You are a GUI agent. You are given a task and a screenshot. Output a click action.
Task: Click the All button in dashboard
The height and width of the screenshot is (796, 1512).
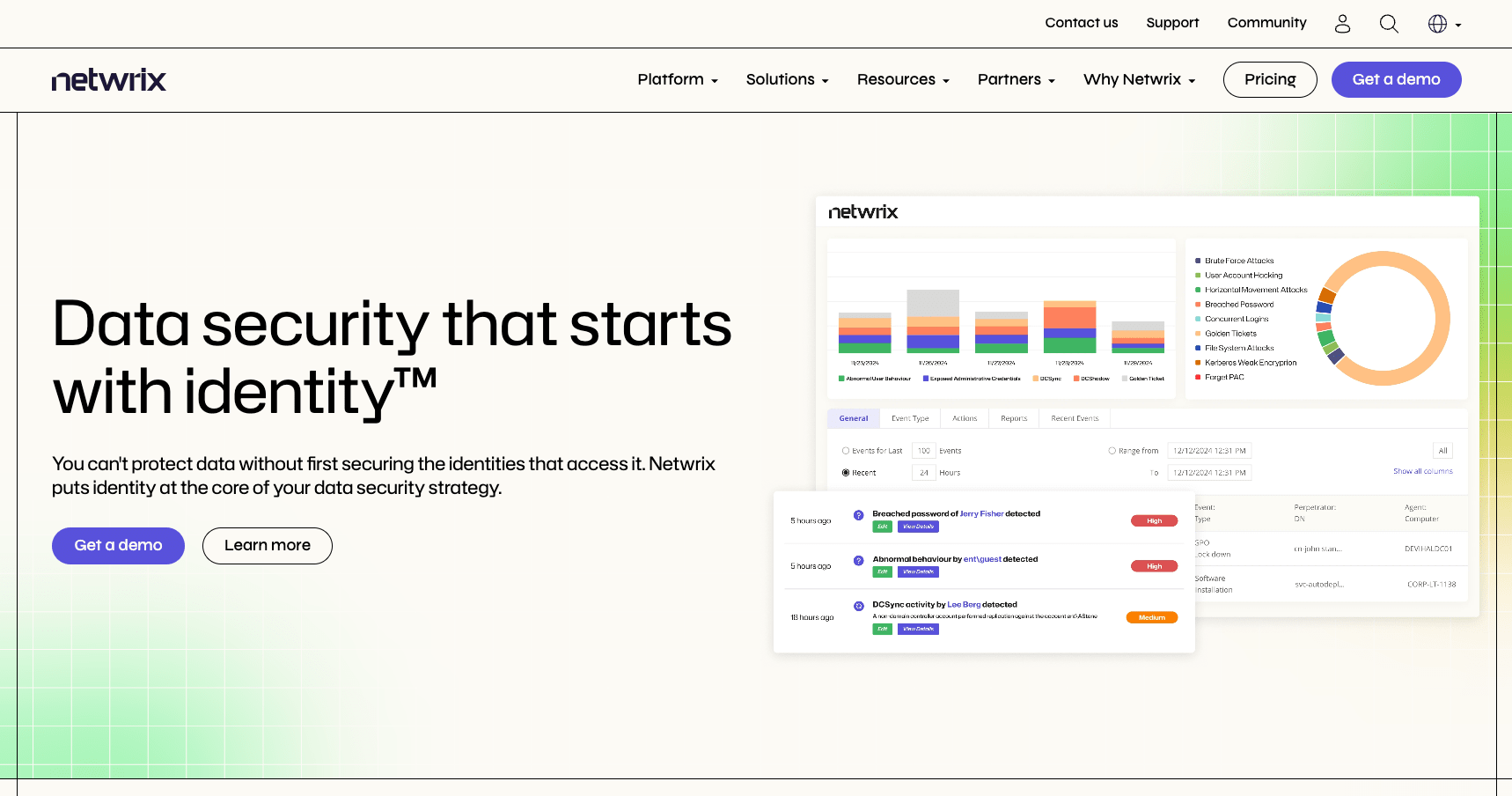coord(1442,451)
